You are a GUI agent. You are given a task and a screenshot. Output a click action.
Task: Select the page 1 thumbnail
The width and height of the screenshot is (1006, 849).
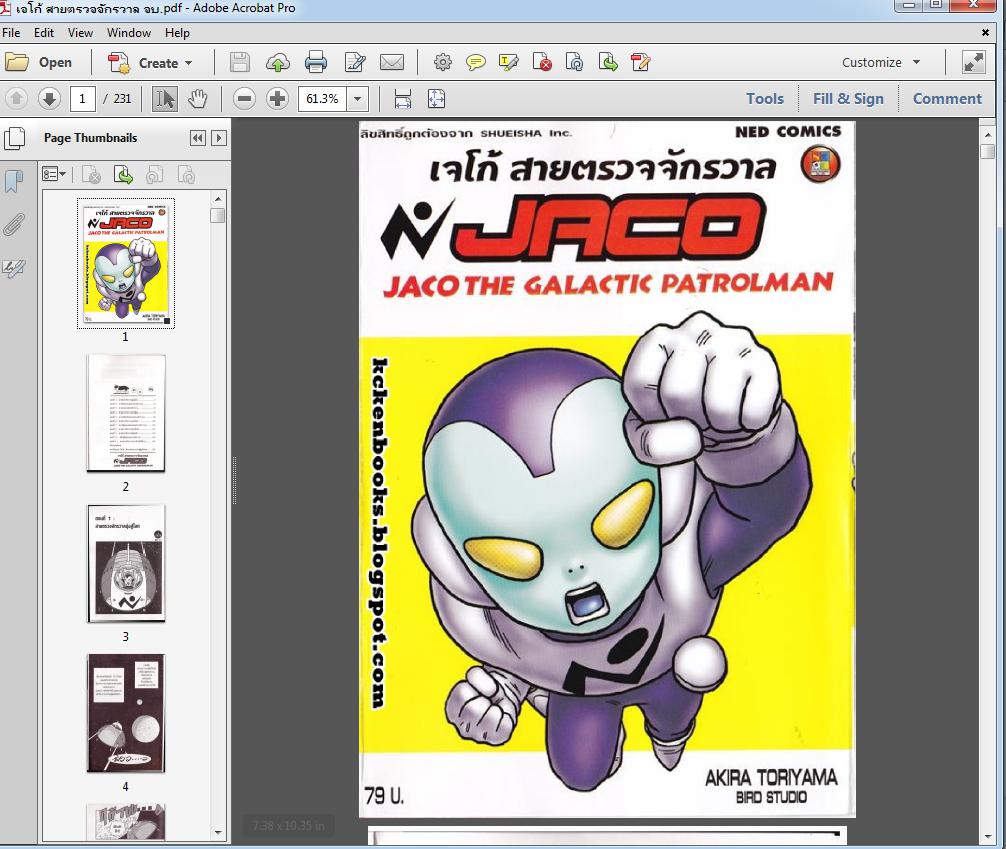pyautogui.click(x=126, y=263)
